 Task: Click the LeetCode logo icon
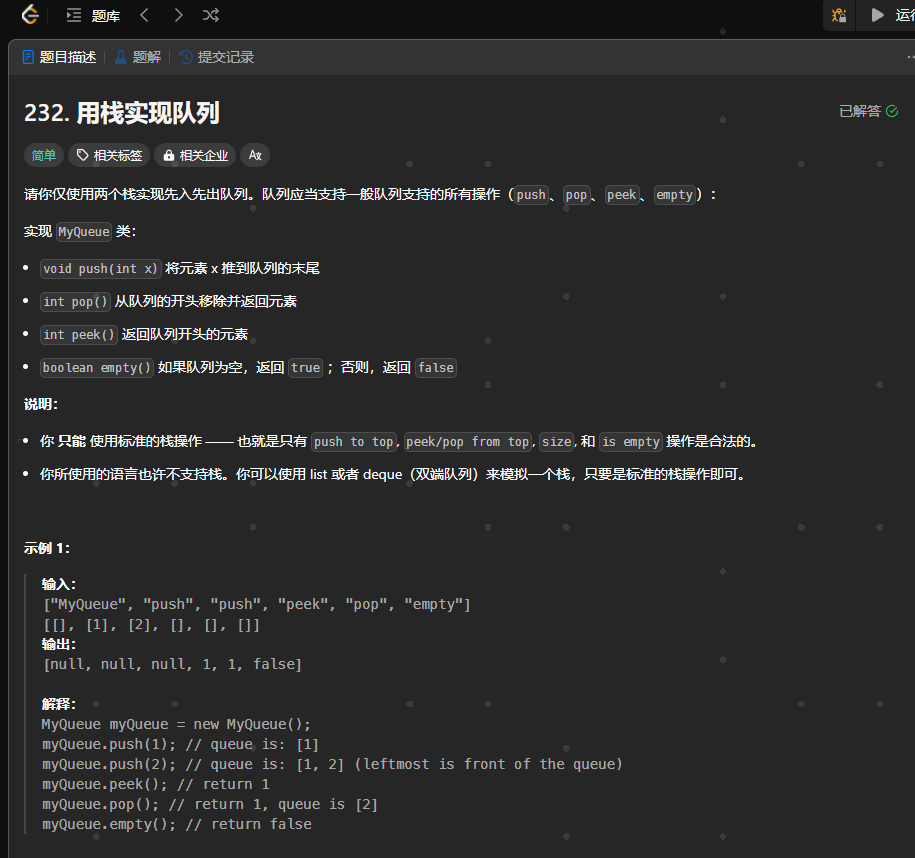pyautogui.click(x=30, y=15)
